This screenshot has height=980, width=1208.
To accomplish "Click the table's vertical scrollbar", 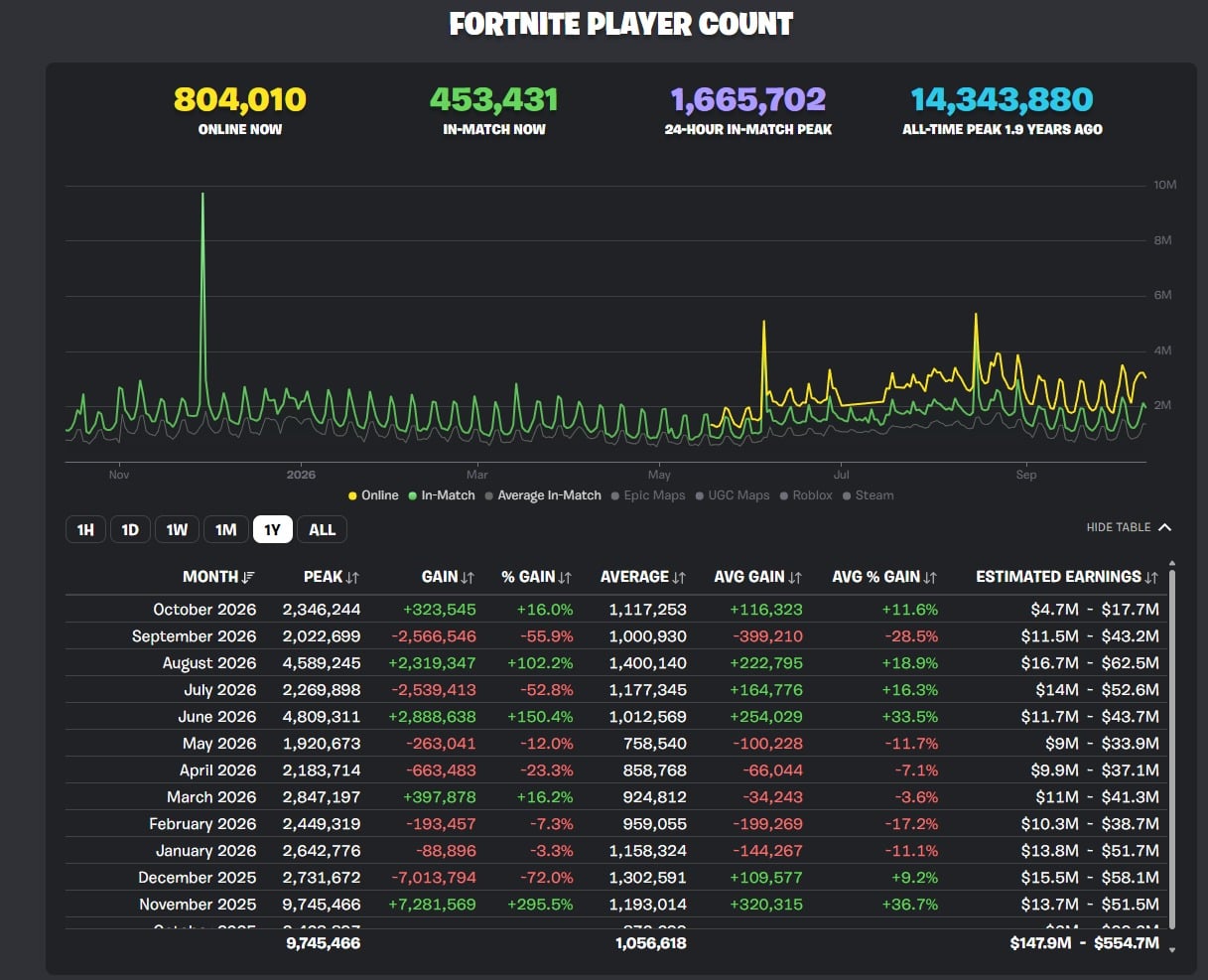I will click(x=1172, y=750).
